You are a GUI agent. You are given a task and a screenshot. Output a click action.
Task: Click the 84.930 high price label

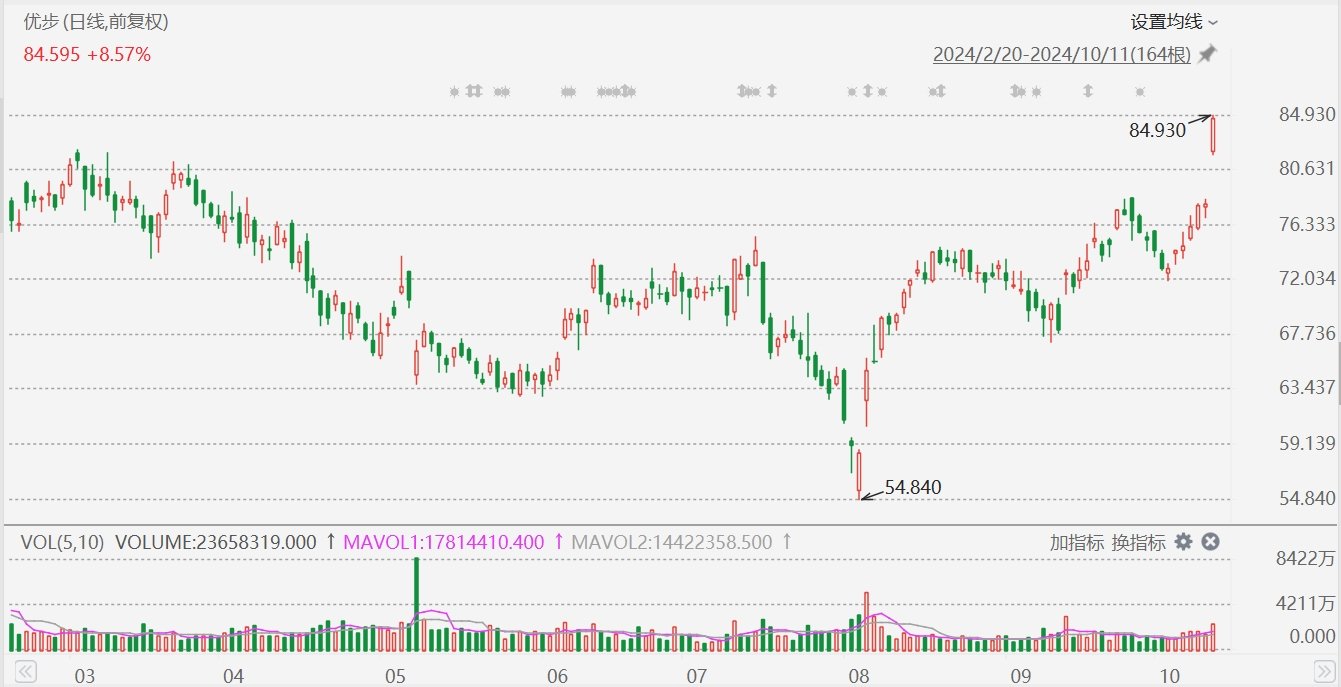tap(1156, 130)
